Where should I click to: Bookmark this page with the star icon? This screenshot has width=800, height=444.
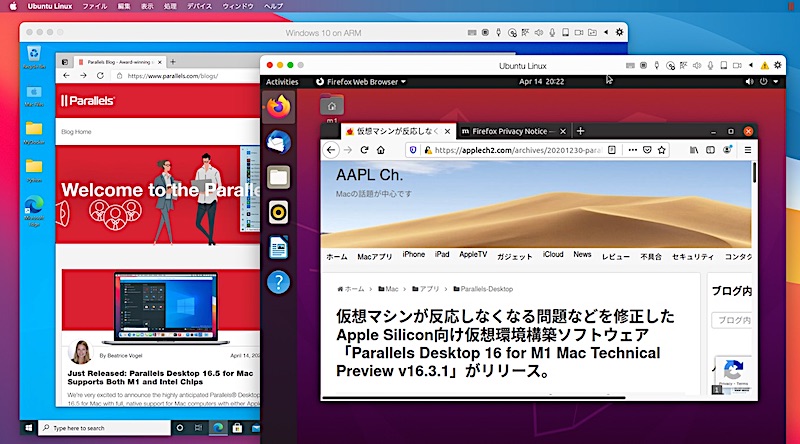click(x=662, y=150)
